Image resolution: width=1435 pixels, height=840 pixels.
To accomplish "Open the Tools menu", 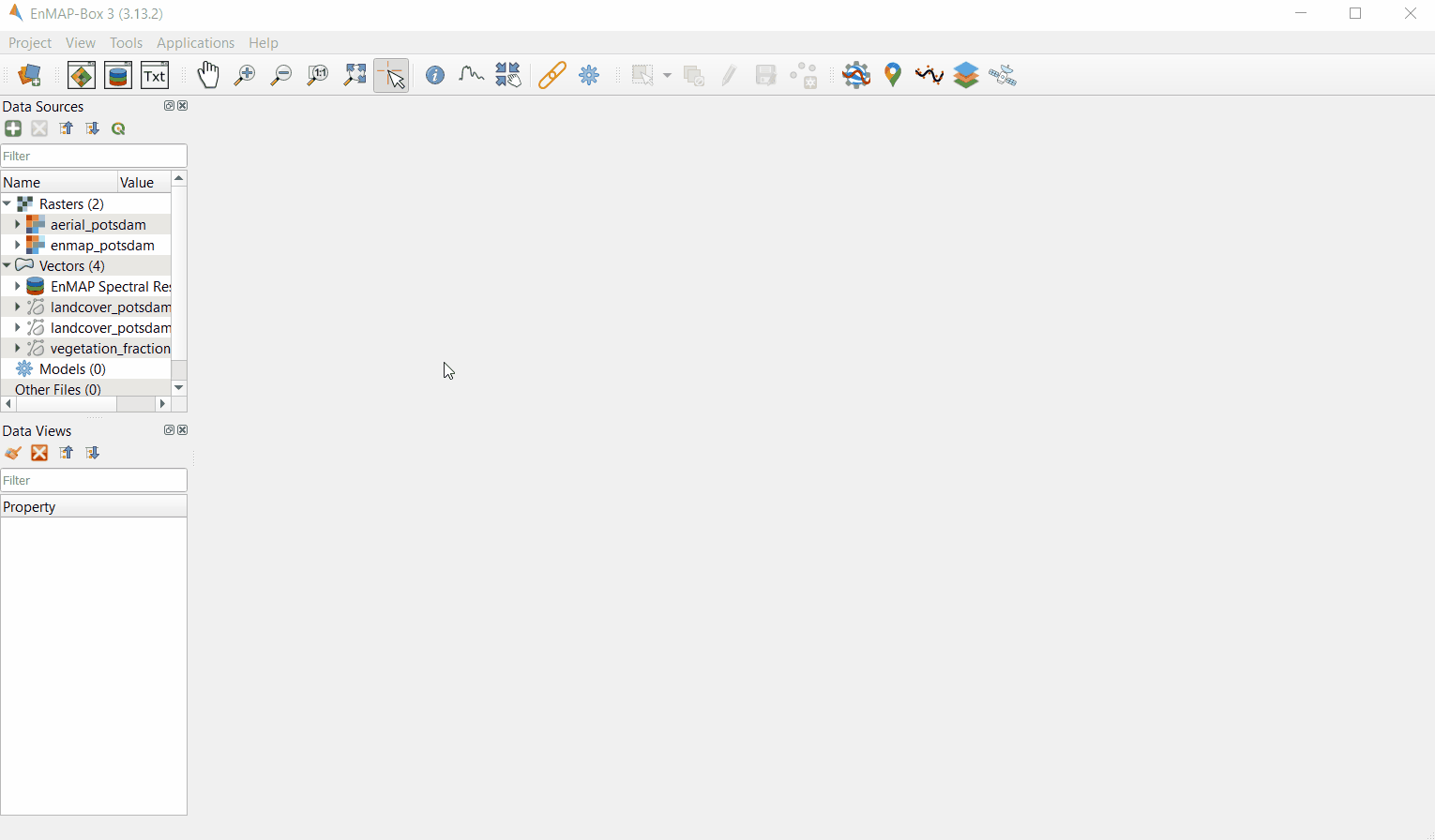I will [126, 43].
